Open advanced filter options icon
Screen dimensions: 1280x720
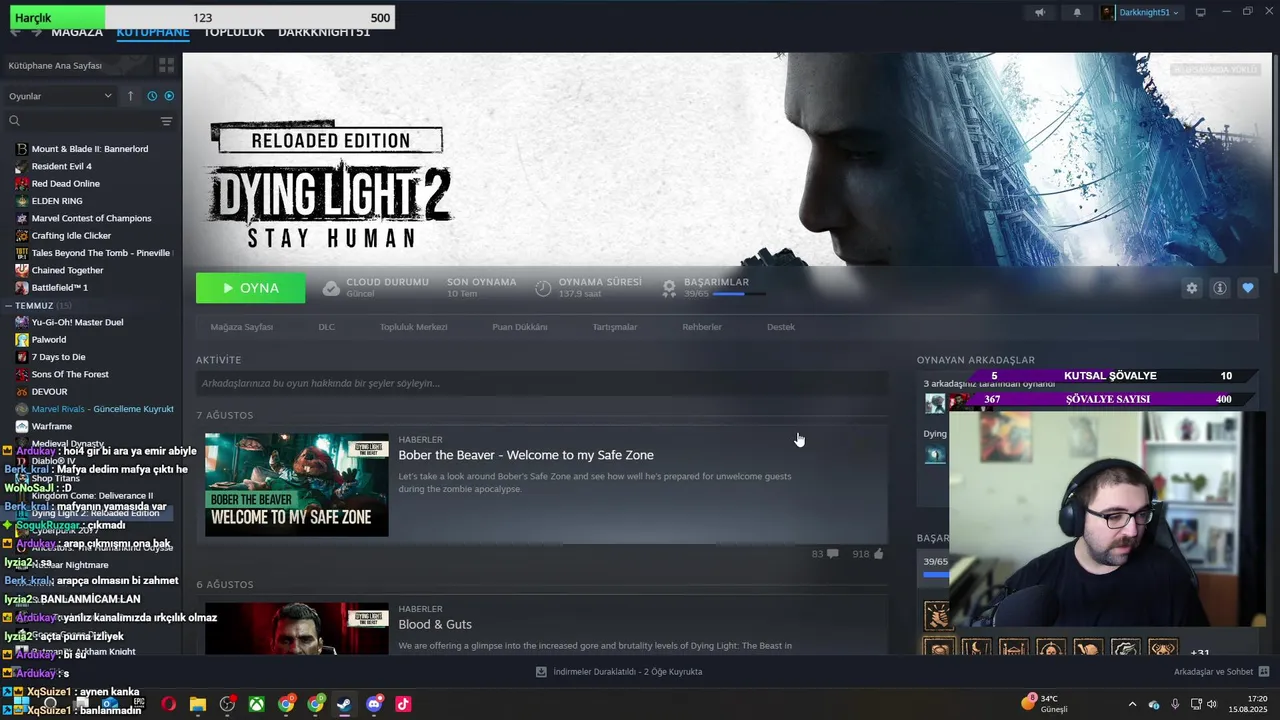point(166,121)
